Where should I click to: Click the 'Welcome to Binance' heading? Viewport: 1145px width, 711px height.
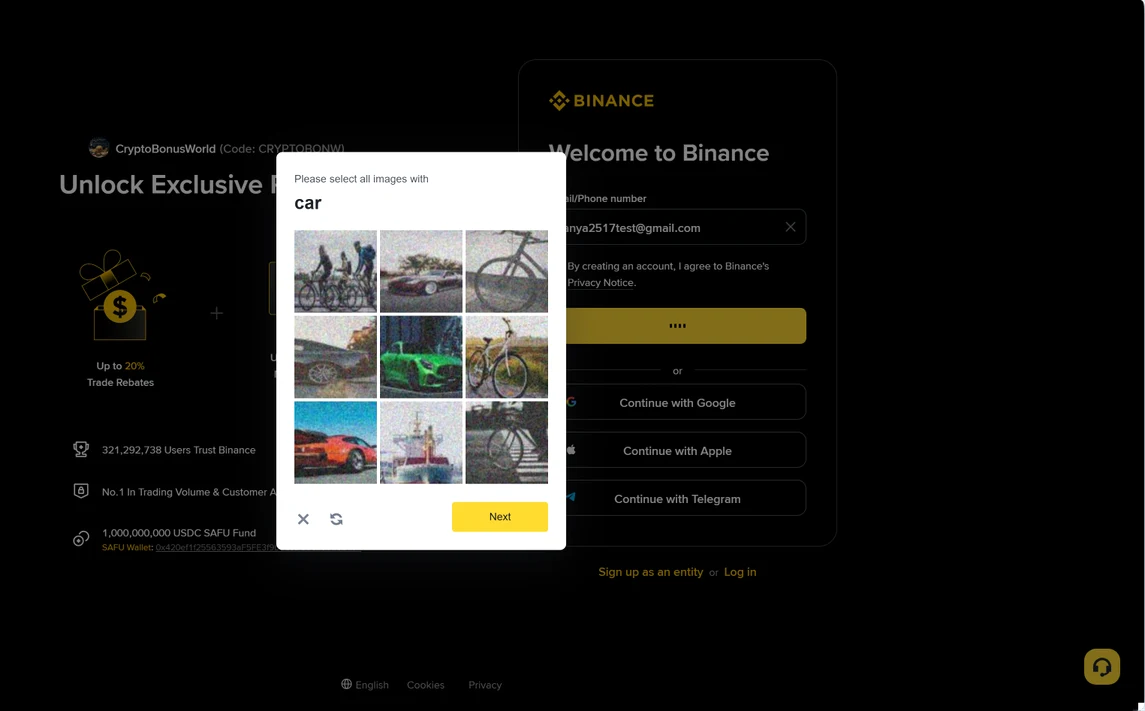coord(659,153)
